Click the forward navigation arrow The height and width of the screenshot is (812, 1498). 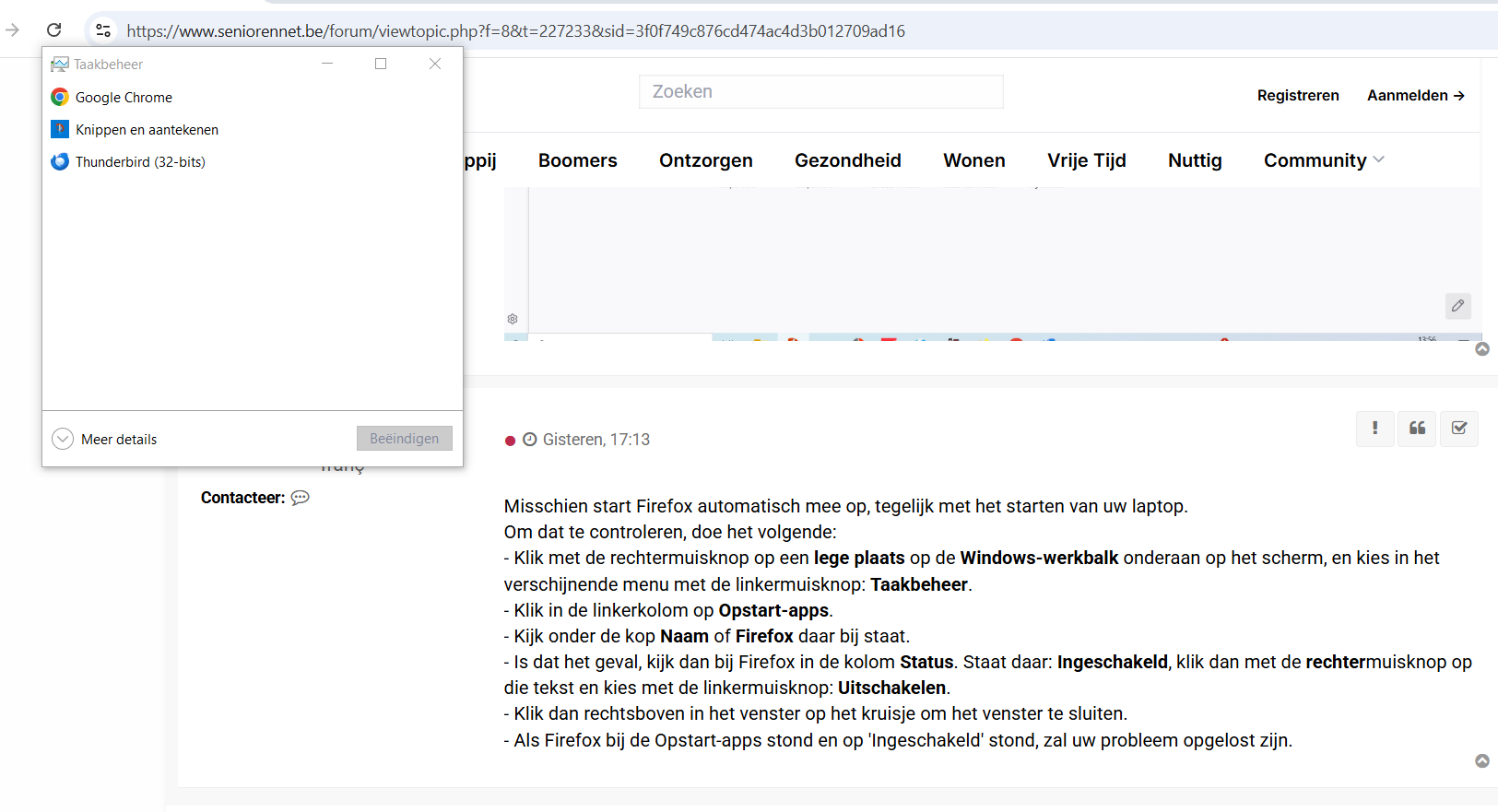tap(13, 30)
